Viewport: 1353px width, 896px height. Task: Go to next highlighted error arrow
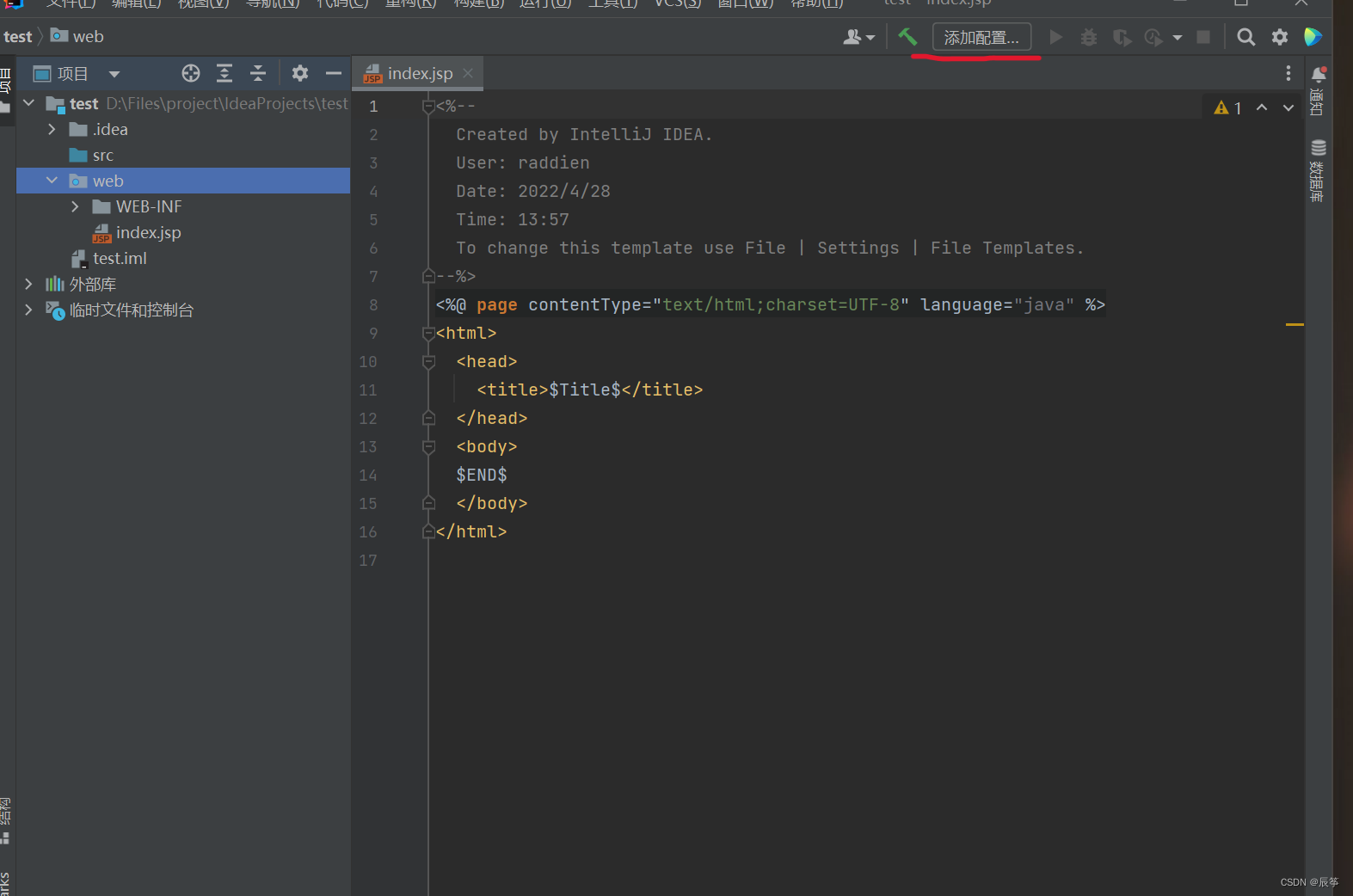click(1288, 107)
